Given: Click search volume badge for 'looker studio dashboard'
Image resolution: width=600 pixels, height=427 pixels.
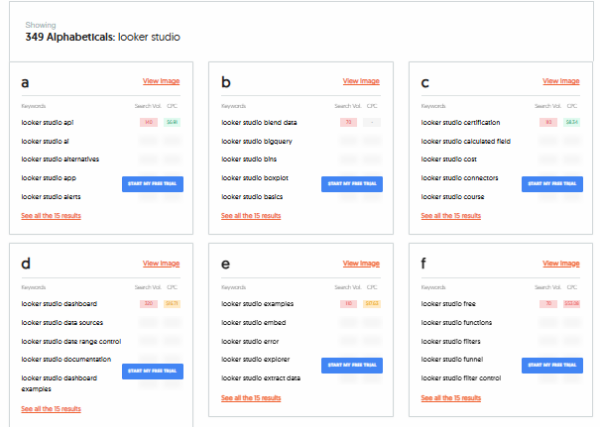Looking at the screenshot, I should 149,304.
